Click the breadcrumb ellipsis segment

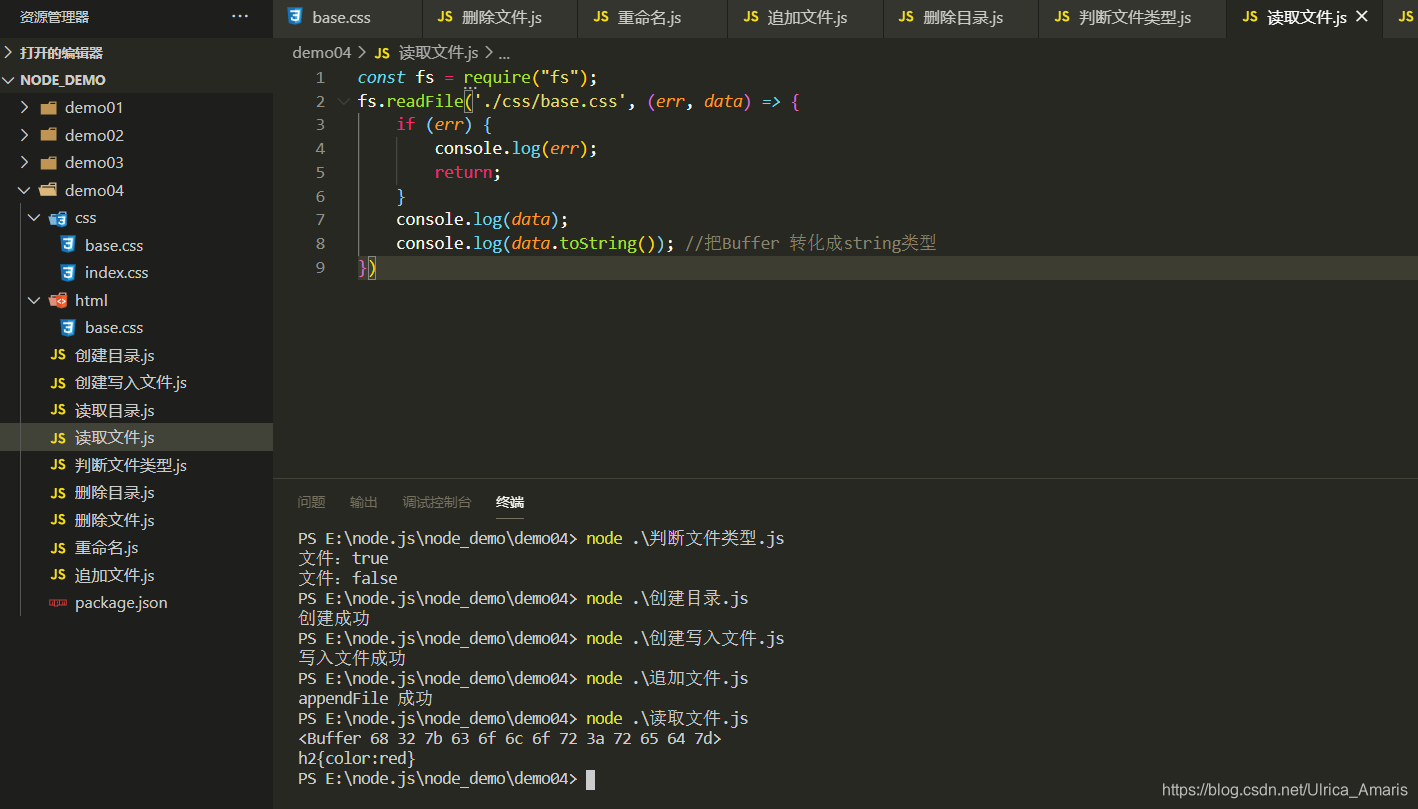(504, 53)
